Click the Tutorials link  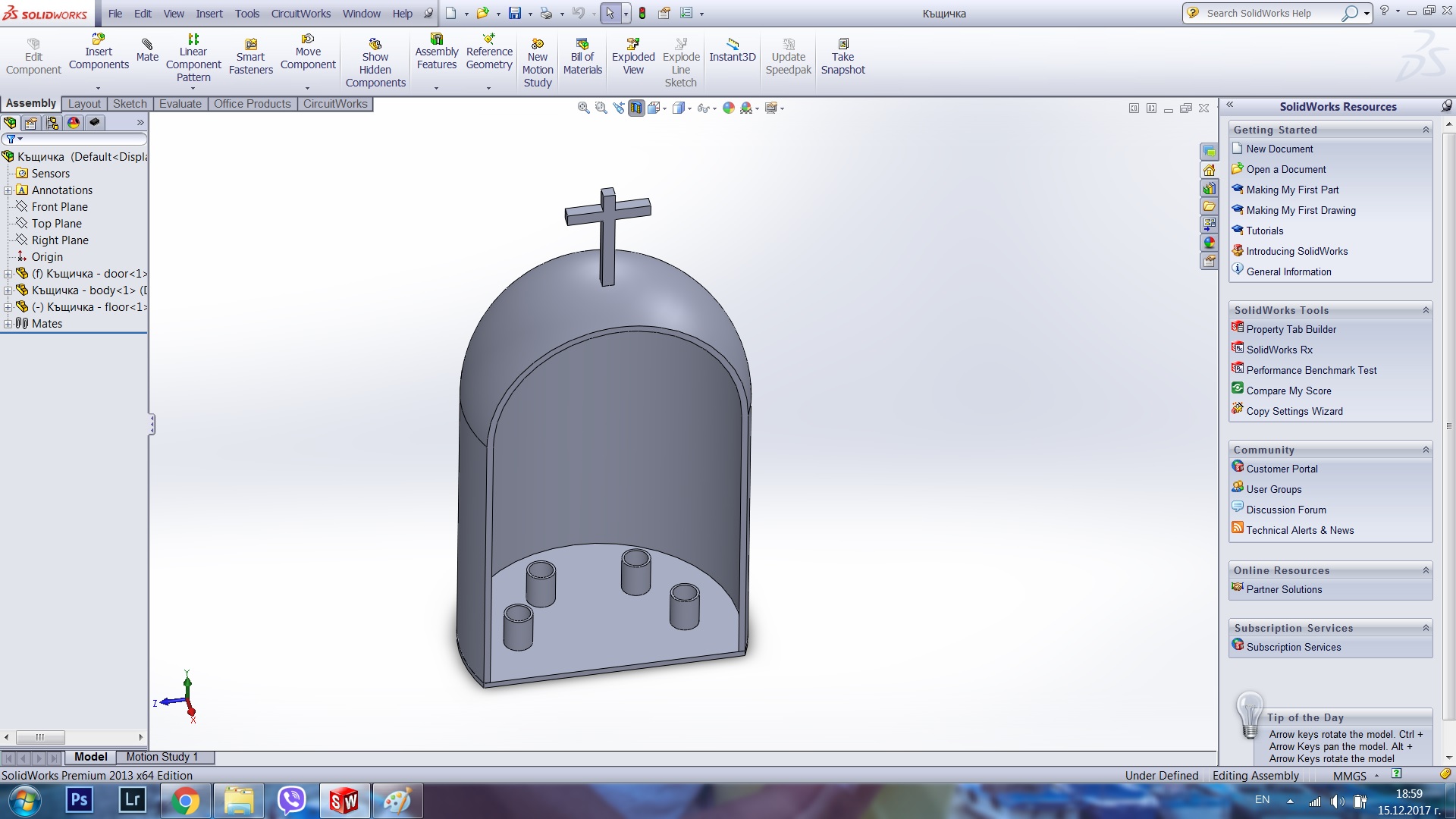(x=1264, y=231)
